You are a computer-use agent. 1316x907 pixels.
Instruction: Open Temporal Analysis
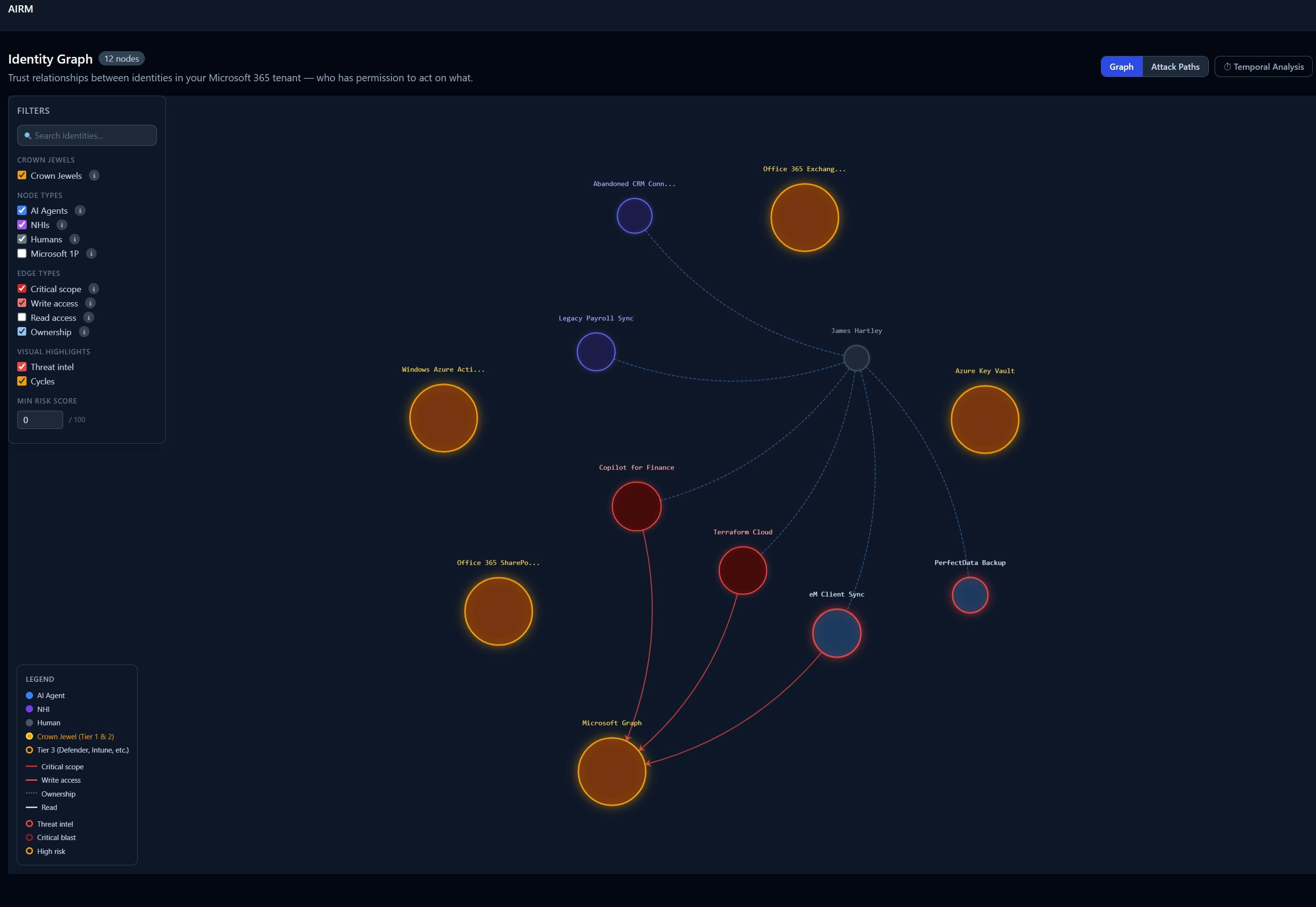point(1263,66)
